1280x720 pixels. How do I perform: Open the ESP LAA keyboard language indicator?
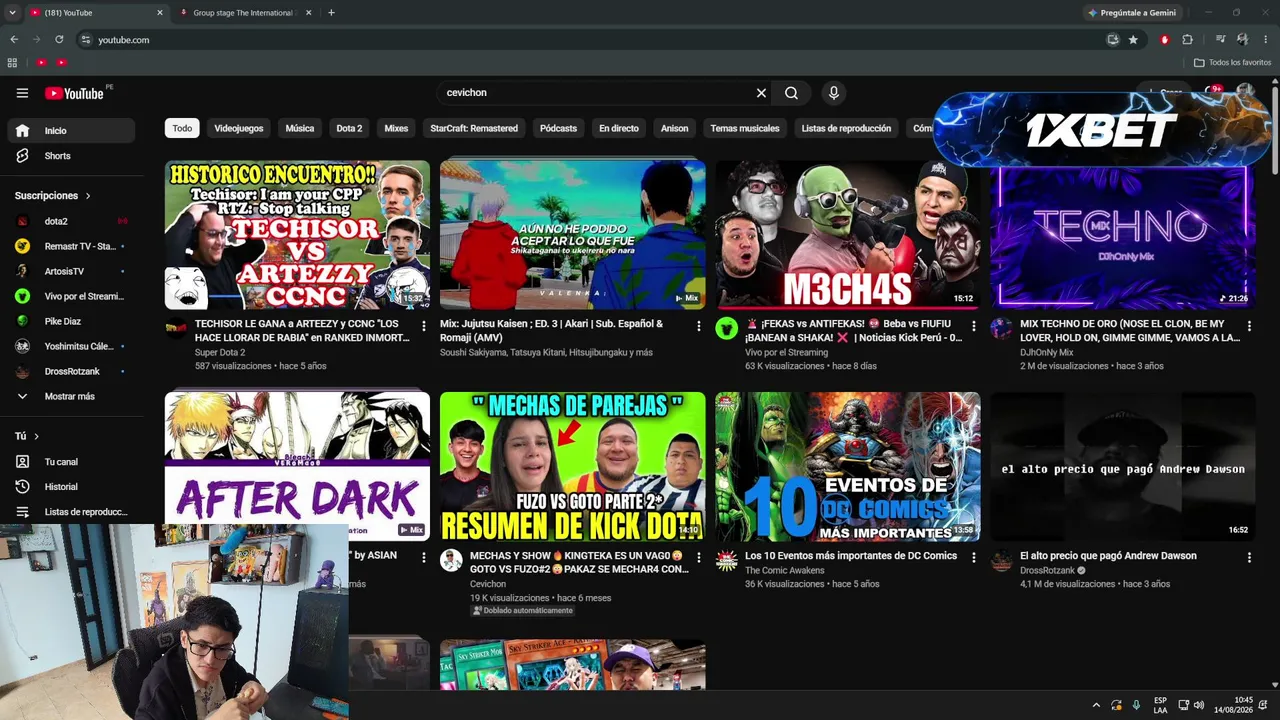tap(1160, 705)
